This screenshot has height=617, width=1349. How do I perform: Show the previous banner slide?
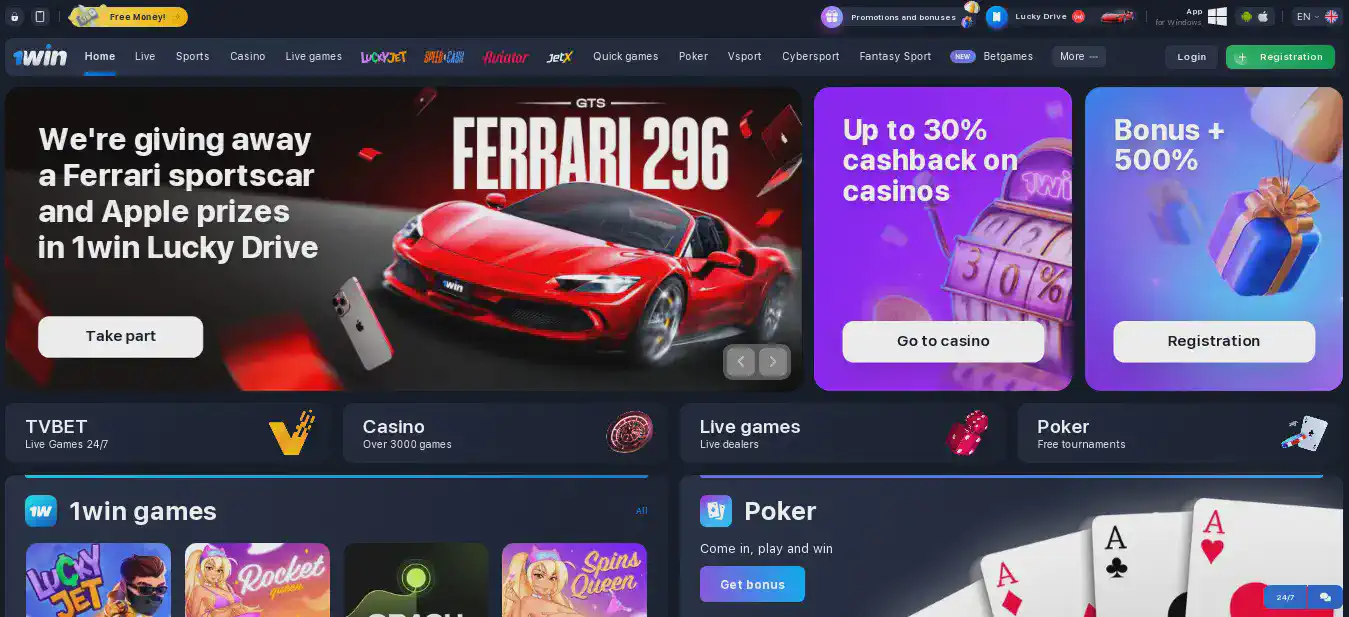[740, 362]
